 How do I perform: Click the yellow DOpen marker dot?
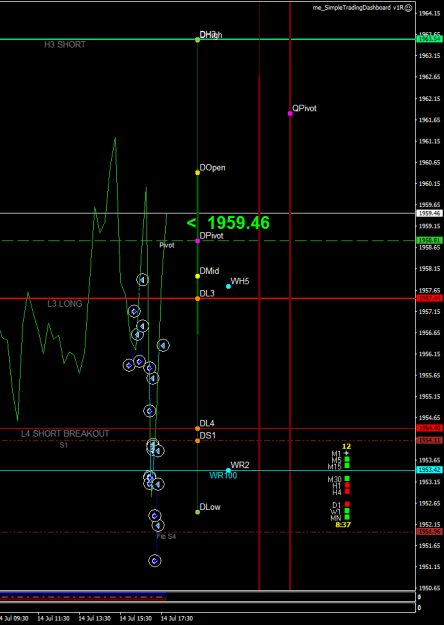(x=197, y=173)
